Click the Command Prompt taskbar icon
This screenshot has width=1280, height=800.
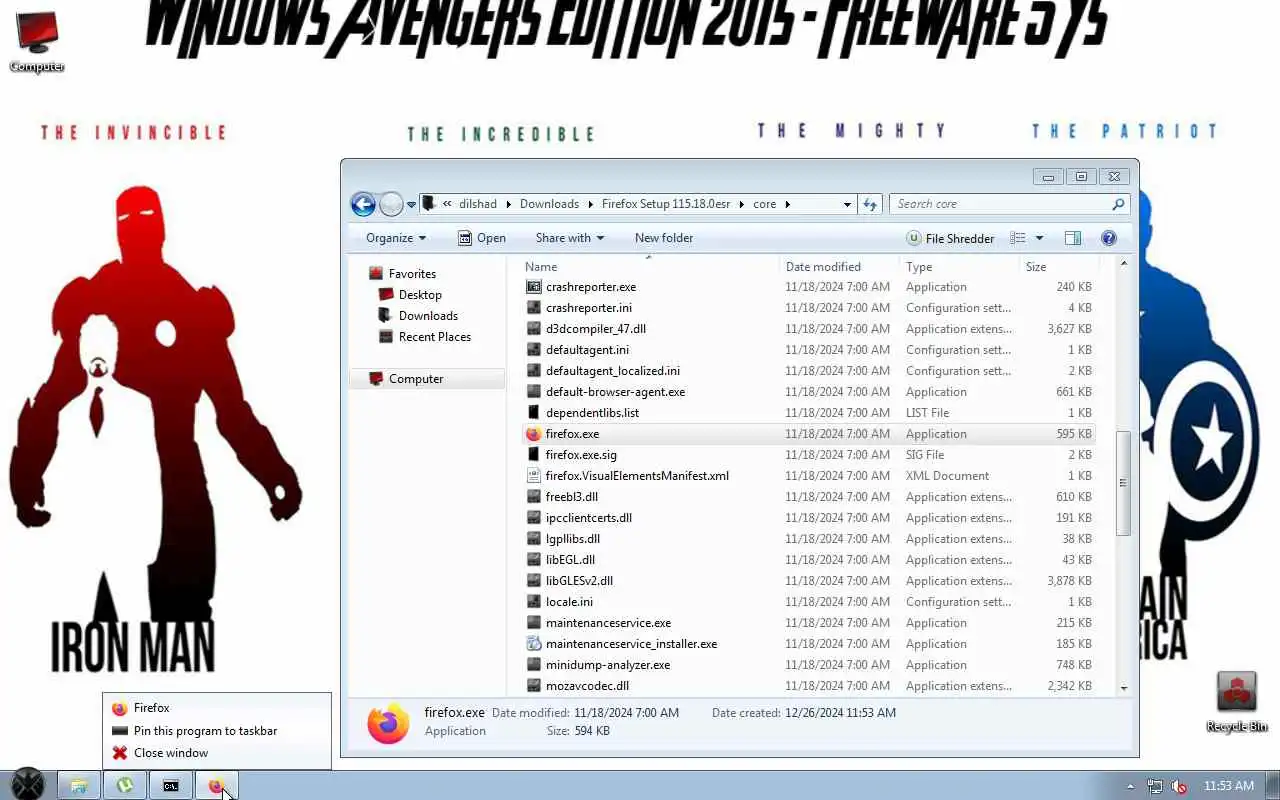tap(171, 786)
